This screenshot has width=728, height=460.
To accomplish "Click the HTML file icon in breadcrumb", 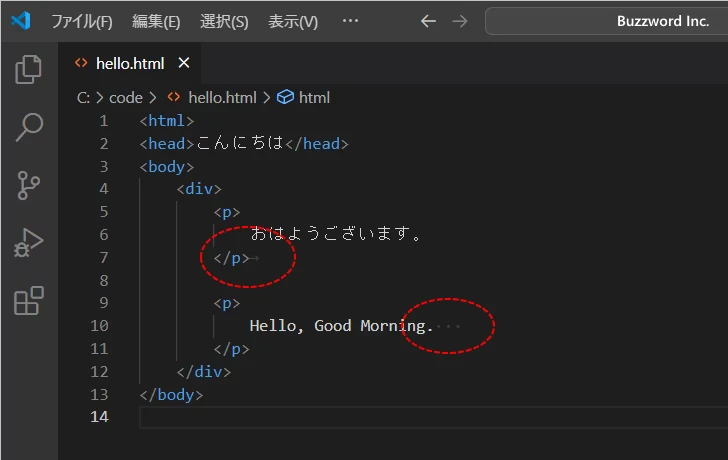I will [174, 97].
